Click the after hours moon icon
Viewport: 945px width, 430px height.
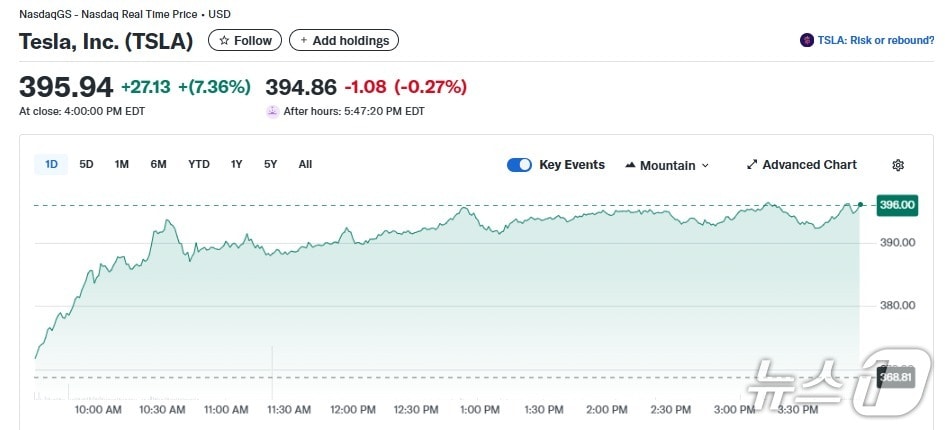pos(272,111)
